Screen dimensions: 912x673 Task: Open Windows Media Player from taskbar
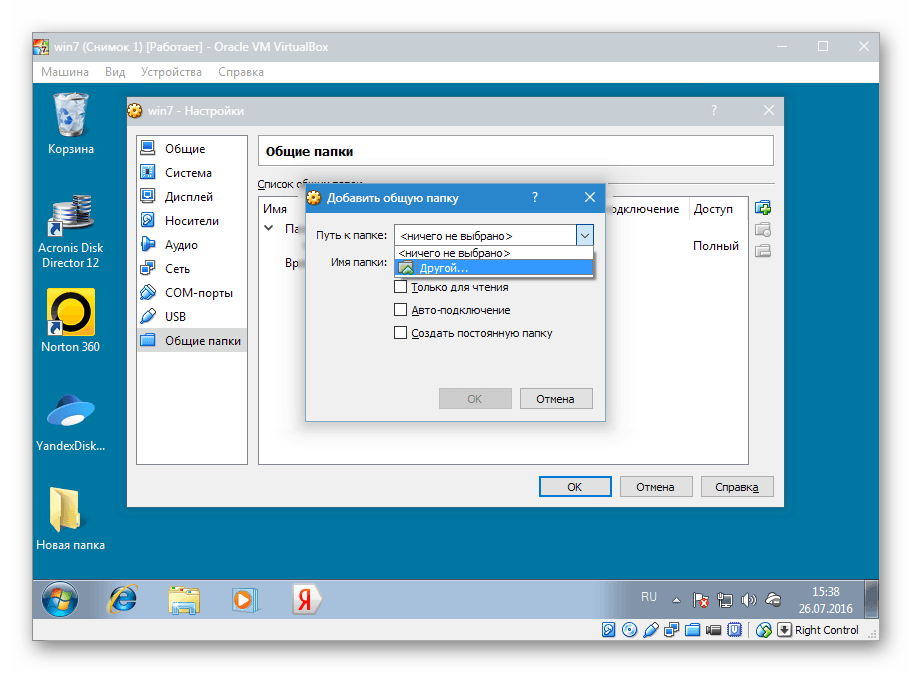point(243,598)
